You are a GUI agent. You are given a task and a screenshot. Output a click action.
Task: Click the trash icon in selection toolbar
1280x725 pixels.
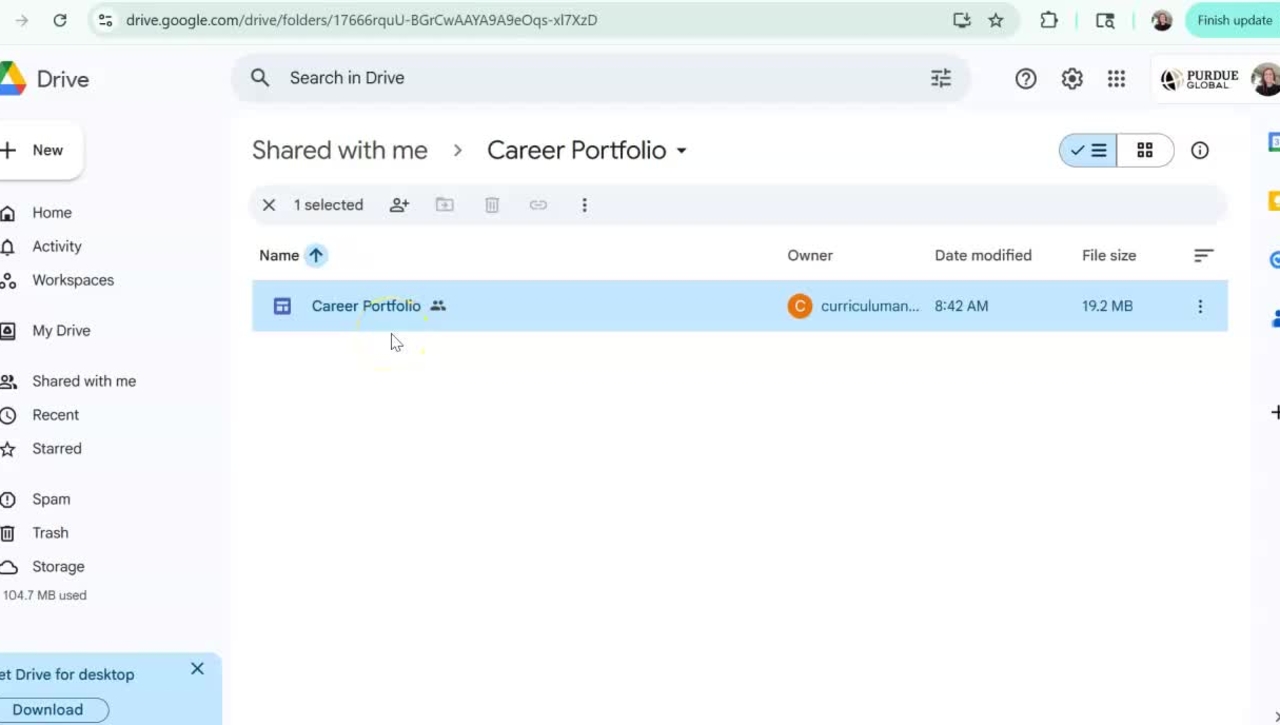click(x=492, y=205)
